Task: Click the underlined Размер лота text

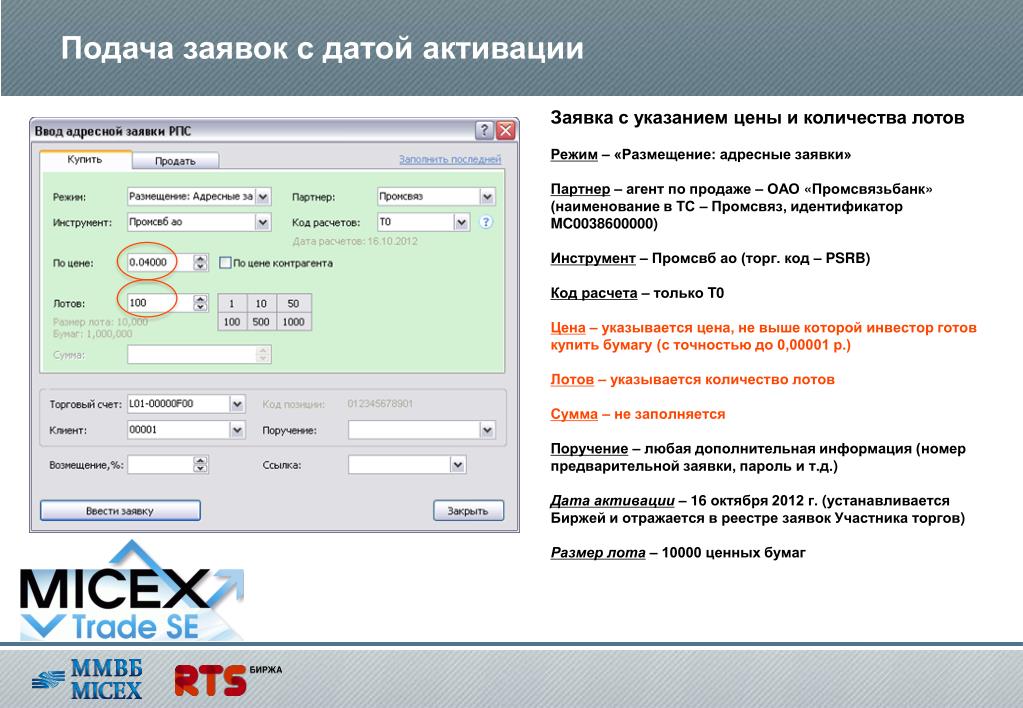Action: [x=598, y=553]
